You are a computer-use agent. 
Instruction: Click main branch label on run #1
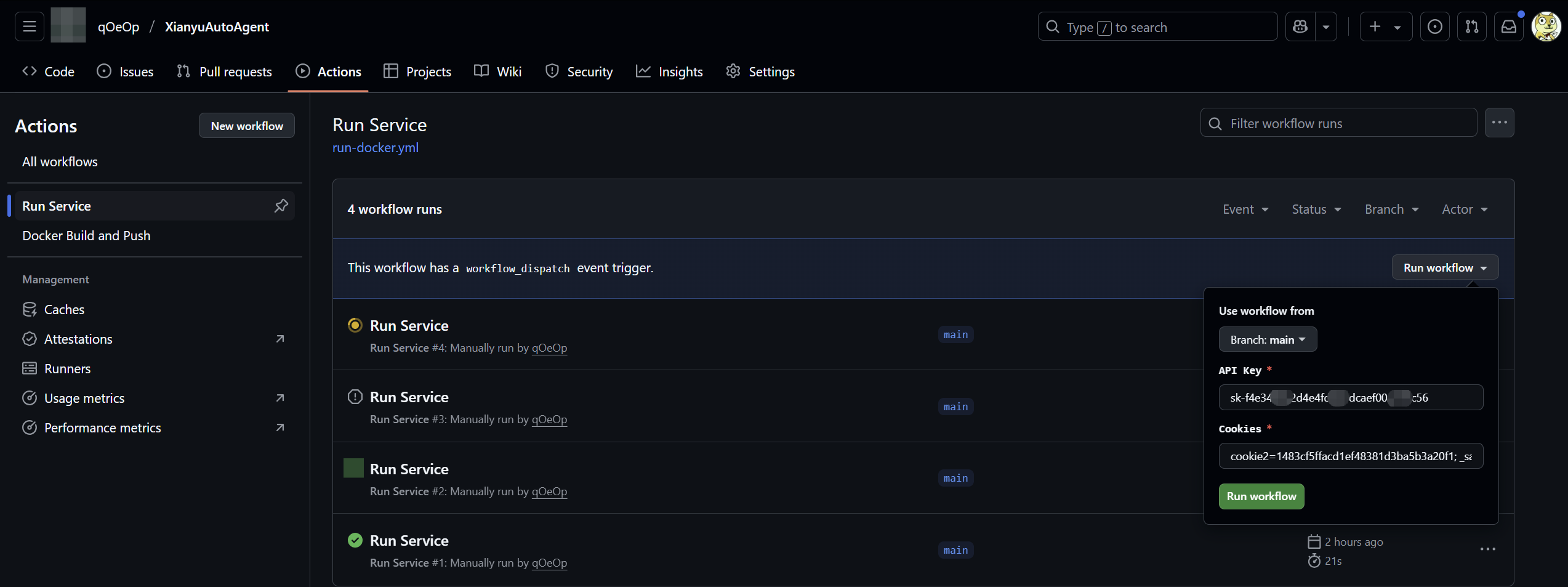(955, 550)
